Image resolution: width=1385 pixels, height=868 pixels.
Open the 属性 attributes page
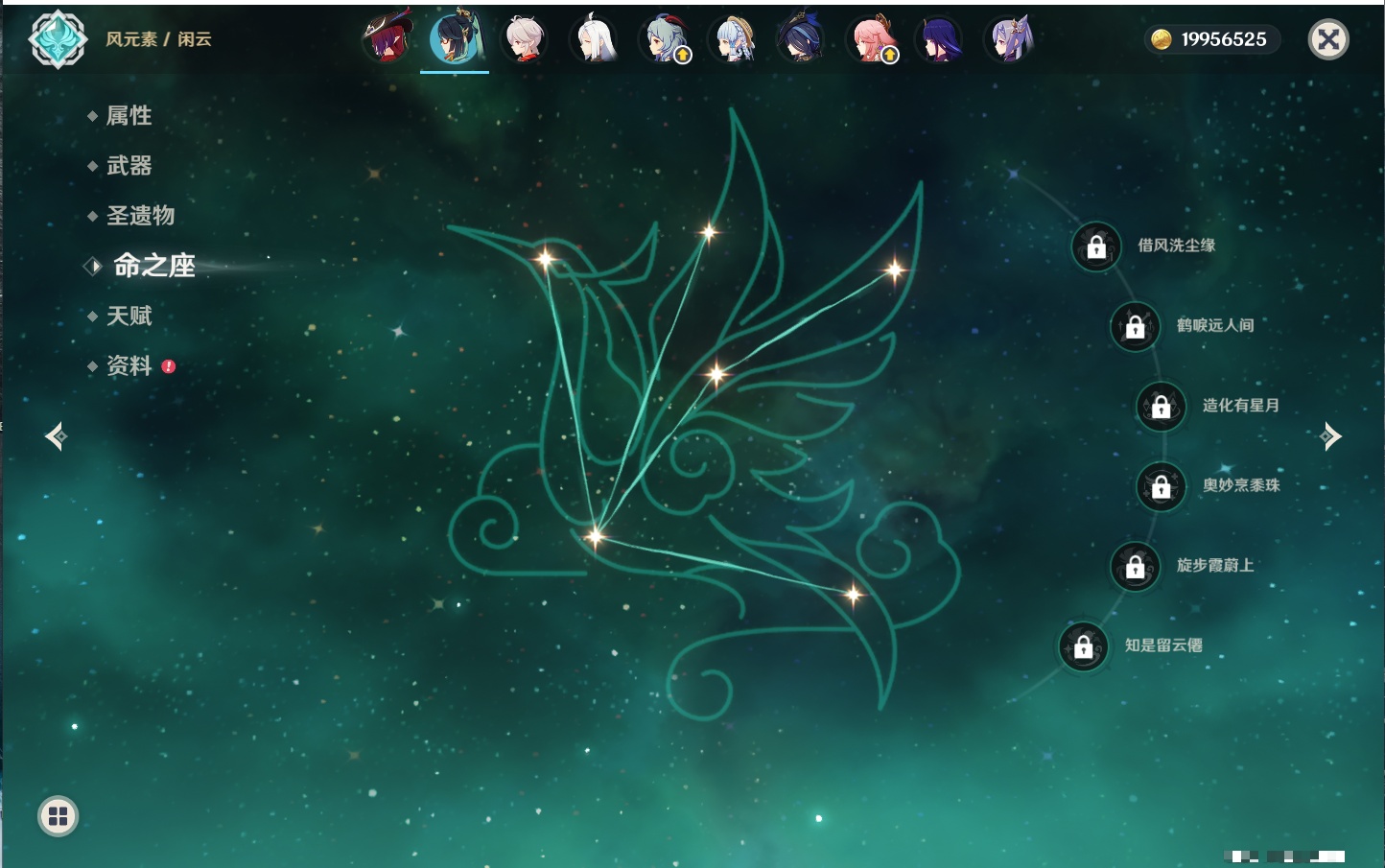click(x=129, y=116)
